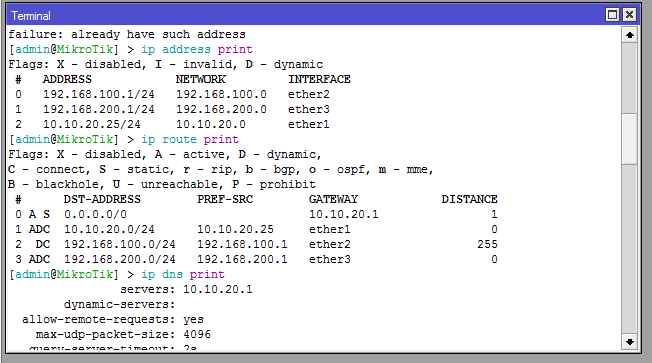Click network 10.10.20.0 value
Viewport: 652px width, 363px height.
coord(211,124)
